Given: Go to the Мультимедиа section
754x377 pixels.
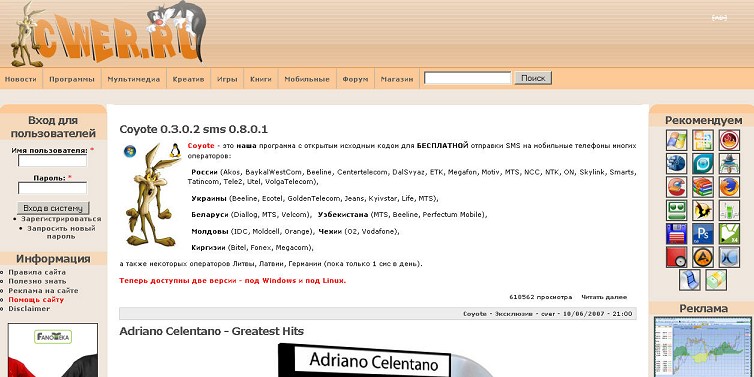Looking at the screenshot, I should pyautogui.click(x=134, y=79).
